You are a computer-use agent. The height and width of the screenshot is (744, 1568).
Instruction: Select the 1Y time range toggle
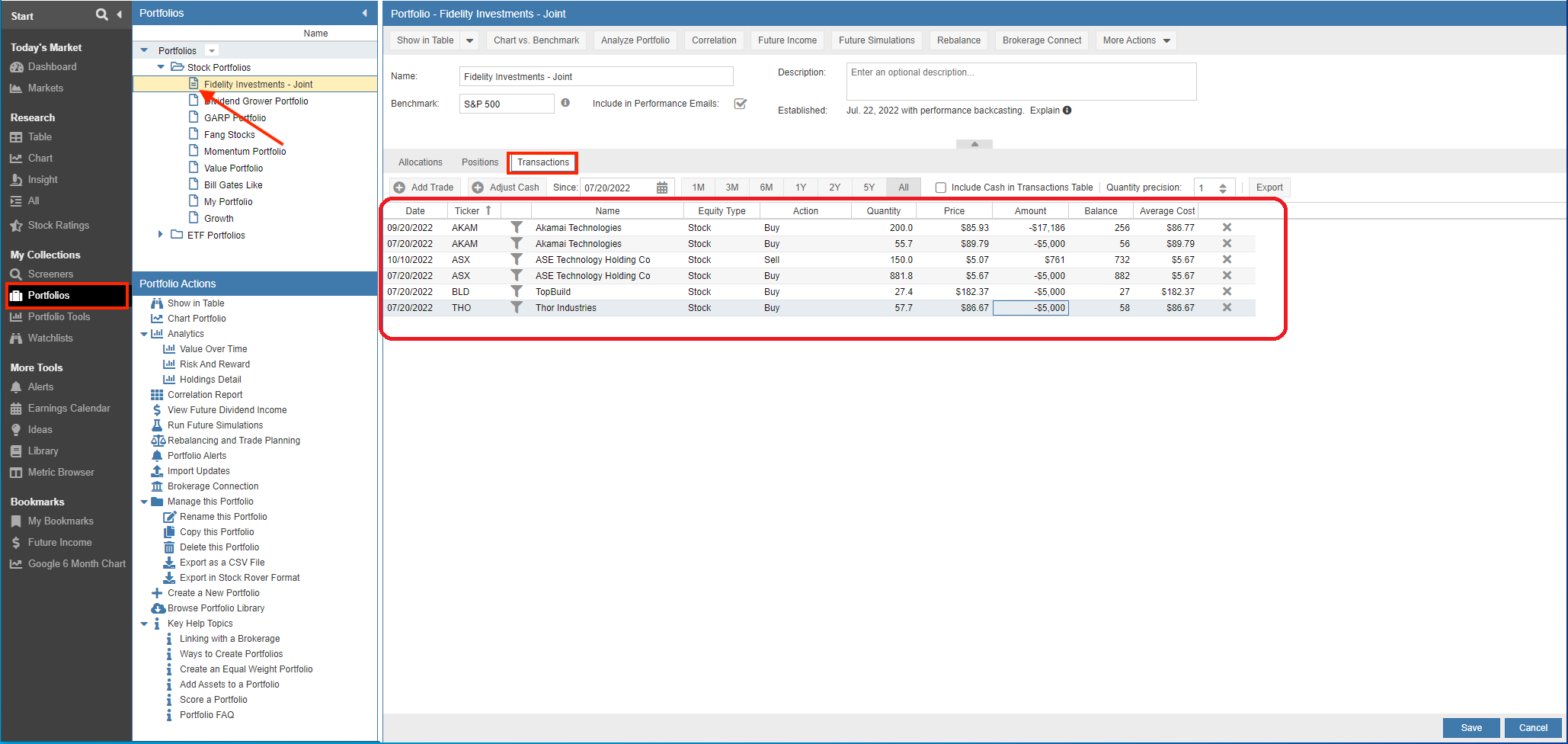(x=801, y=188)
